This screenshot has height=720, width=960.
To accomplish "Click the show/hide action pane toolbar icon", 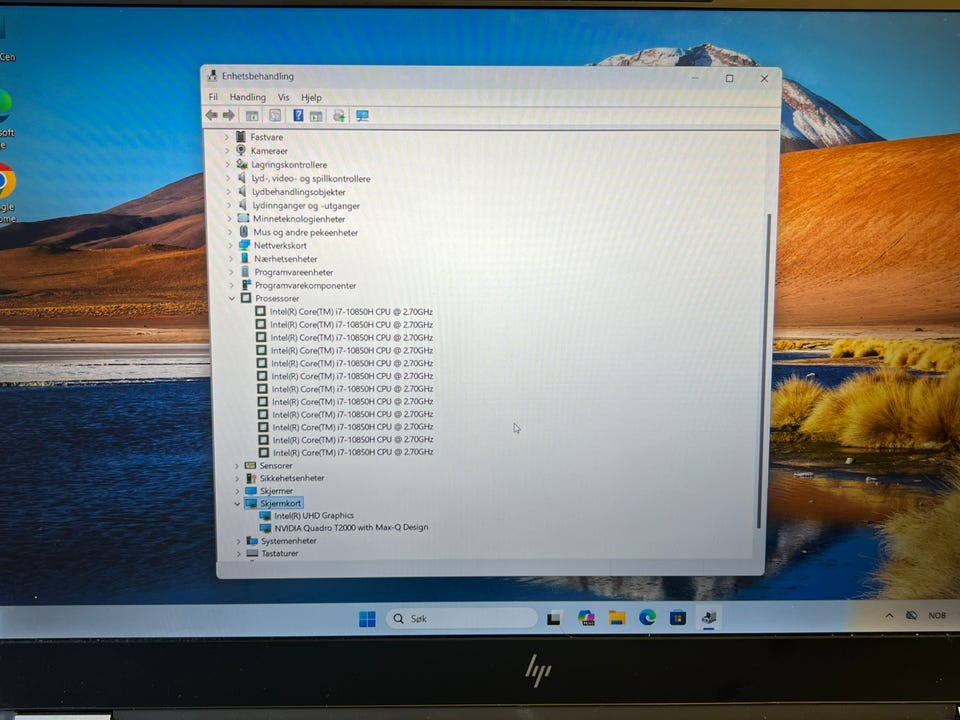I will pos(316,116).
